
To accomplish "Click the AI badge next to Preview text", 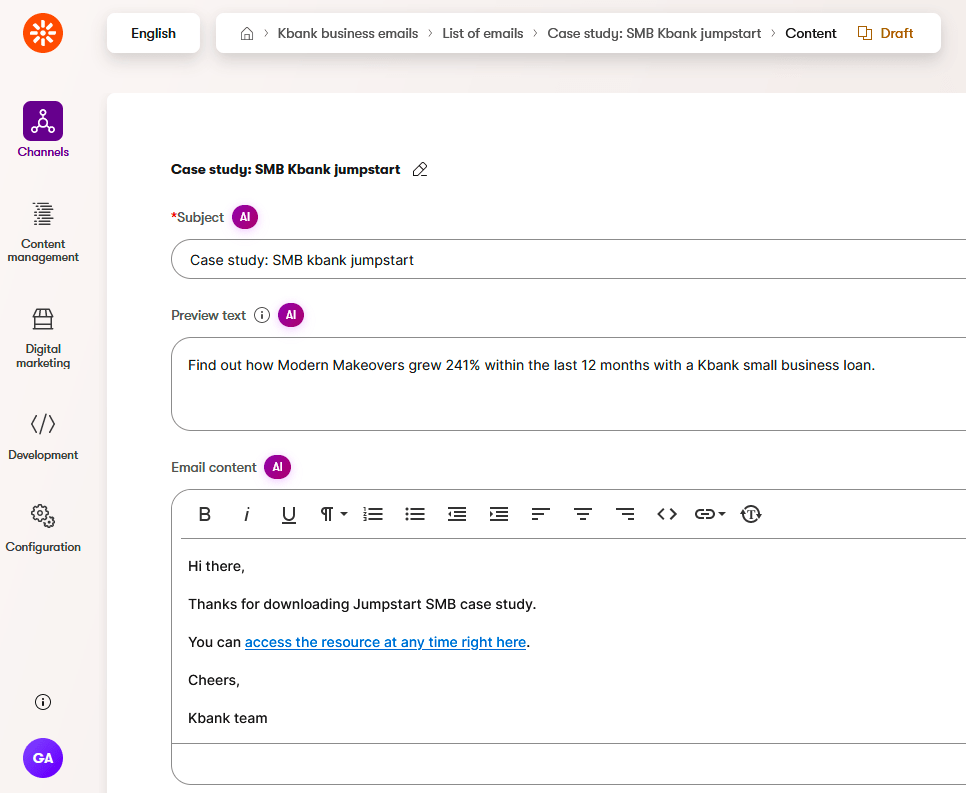I will click(x=291, y=315).
